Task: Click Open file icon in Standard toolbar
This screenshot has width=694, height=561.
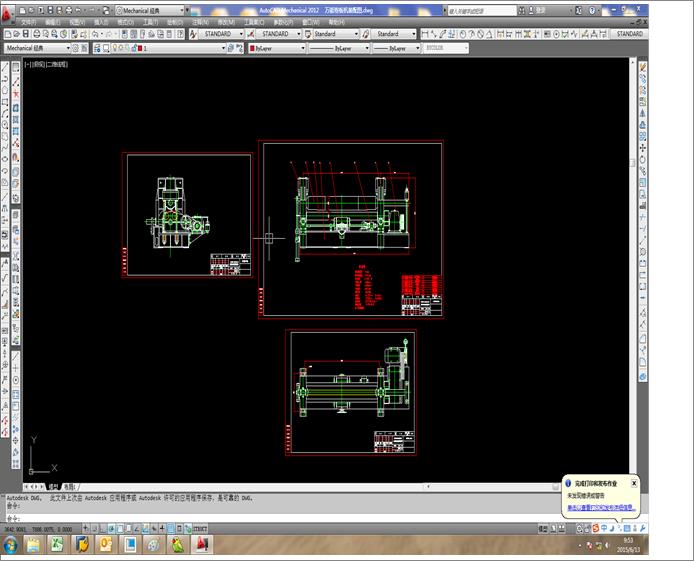Action: coord(16,34)
